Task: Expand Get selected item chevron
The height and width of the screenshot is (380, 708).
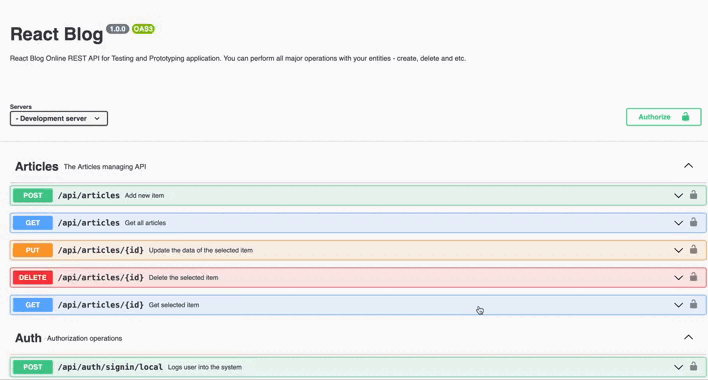Action: coord(678,305)
